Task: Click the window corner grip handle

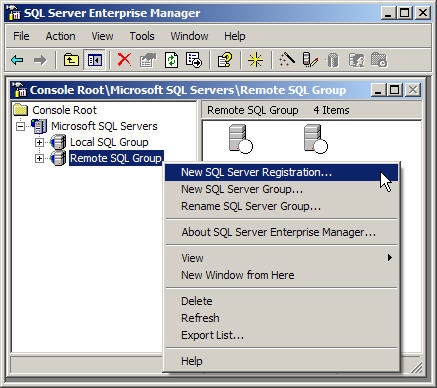Action: [x=417, y=368]
